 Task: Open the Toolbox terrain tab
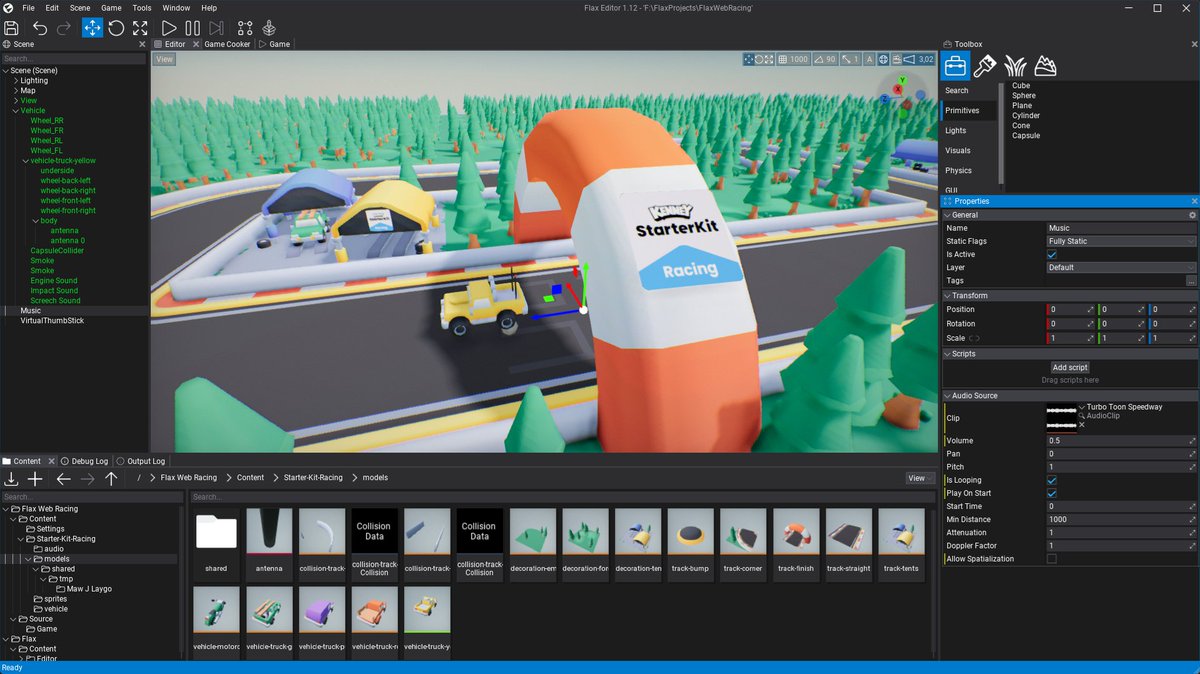[x=1045, y=66]
